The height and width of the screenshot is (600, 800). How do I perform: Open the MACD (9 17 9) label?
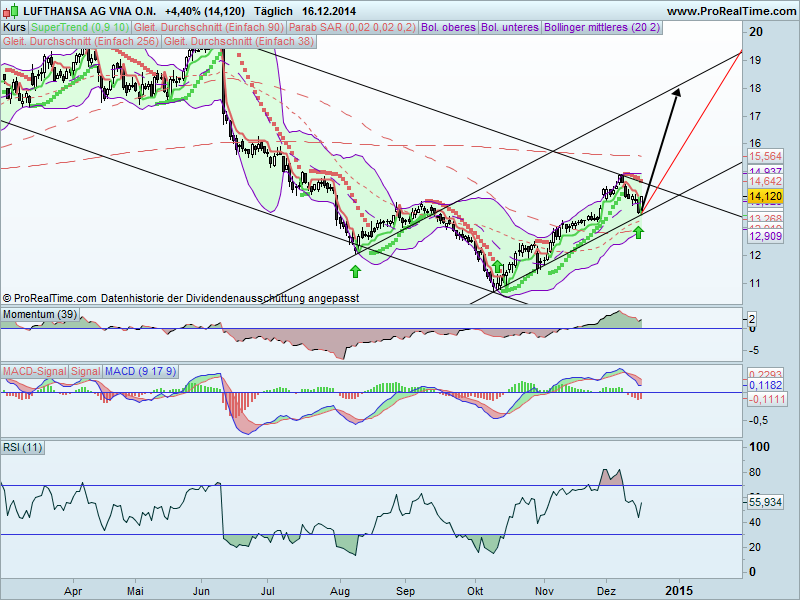[x=140, y=371]
